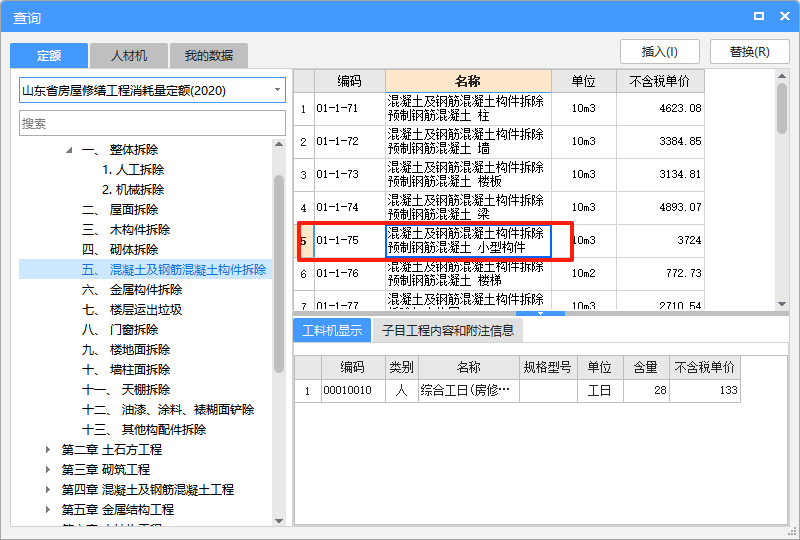Click 含量 column header in lower table
Image resolution: width=800 pixels, height=540 pixels.
point(646,367)
